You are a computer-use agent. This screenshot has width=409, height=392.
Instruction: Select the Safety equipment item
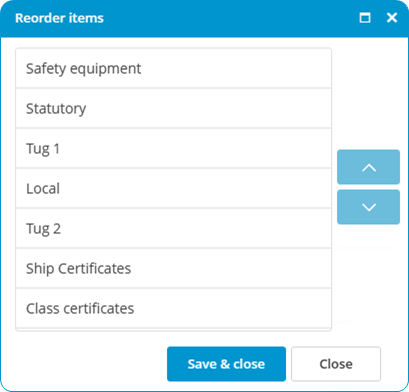tap(173, 68)
